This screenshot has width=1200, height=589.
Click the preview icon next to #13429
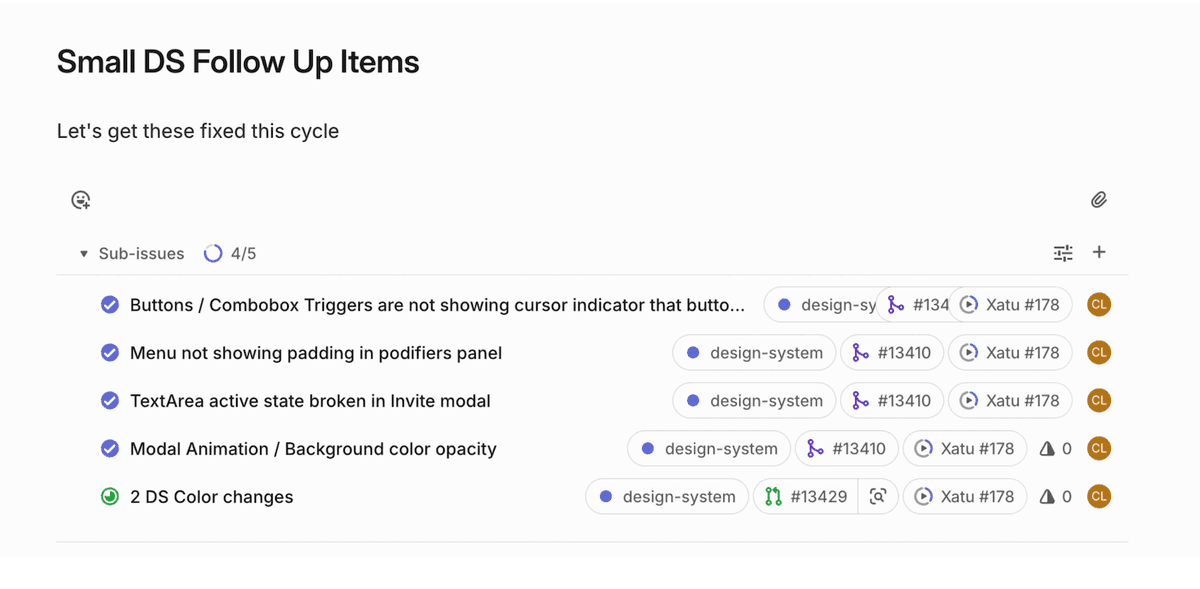click(878, 497)
